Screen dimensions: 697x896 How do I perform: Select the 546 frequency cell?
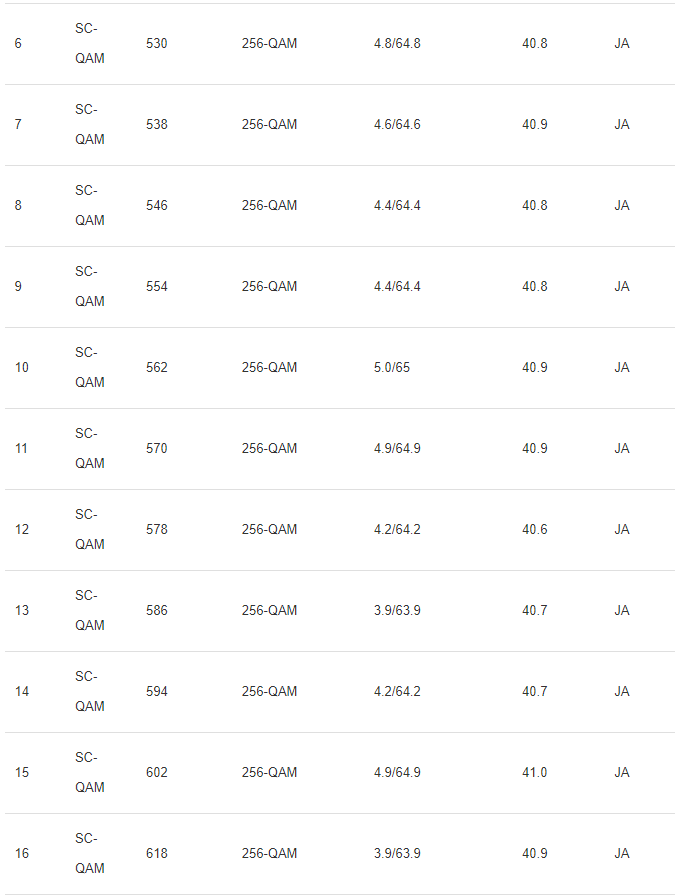(x=157, y=206)
